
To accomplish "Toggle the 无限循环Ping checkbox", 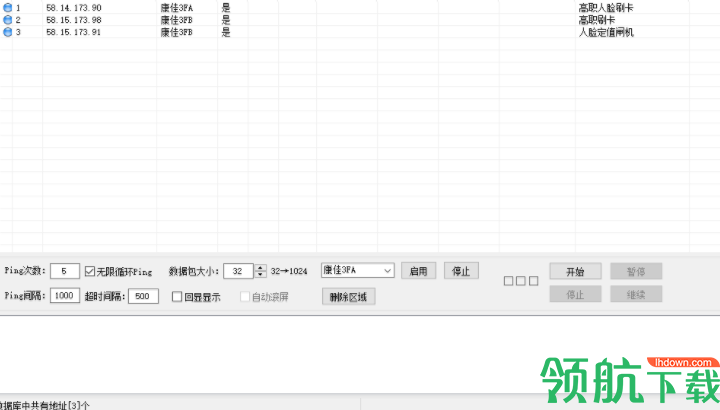I will (90, 271).
